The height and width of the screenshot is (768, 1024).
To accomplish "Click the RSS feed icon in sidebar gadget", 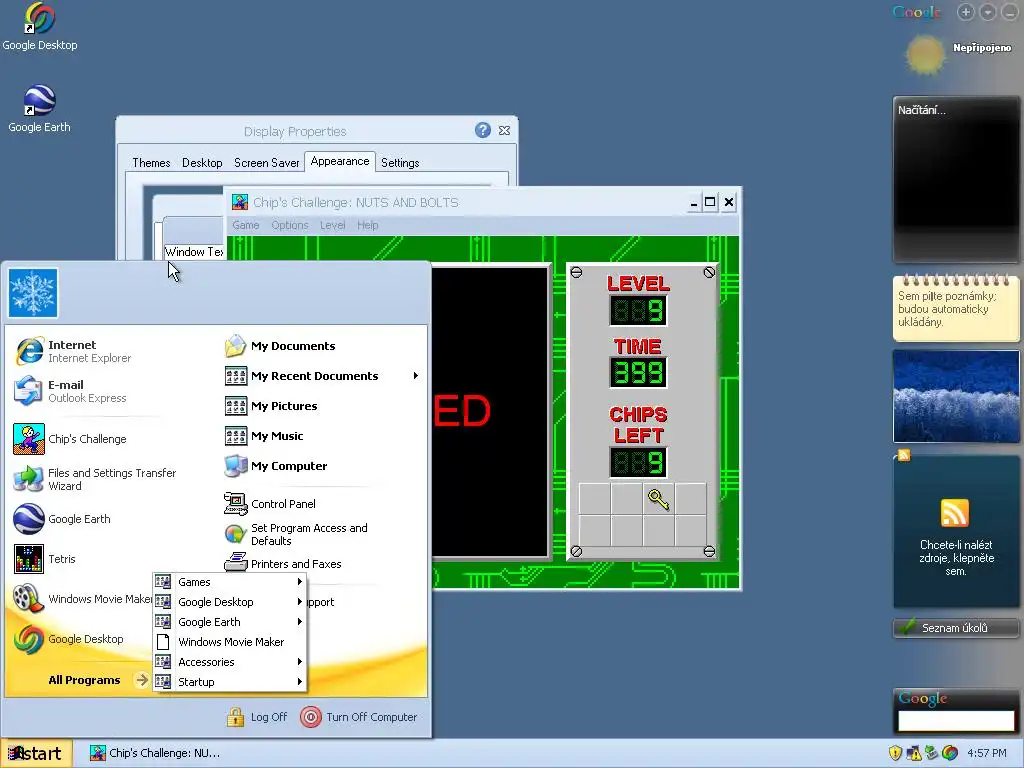I will pos(955,513).
